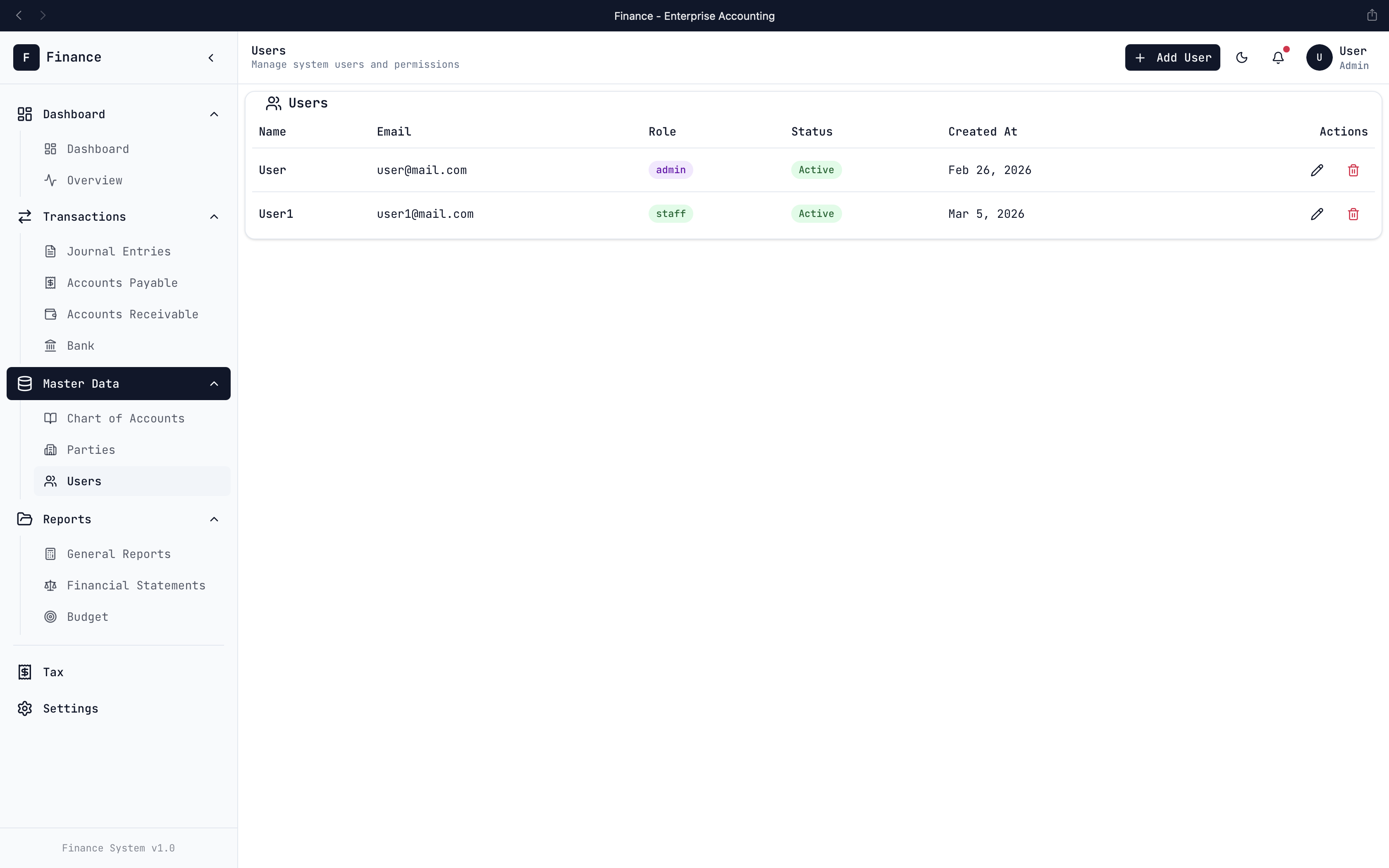The height and width of the screenshot is (868, 1389).
Task: Collapse the Reports section chevron
Action: tap(214, 520)
